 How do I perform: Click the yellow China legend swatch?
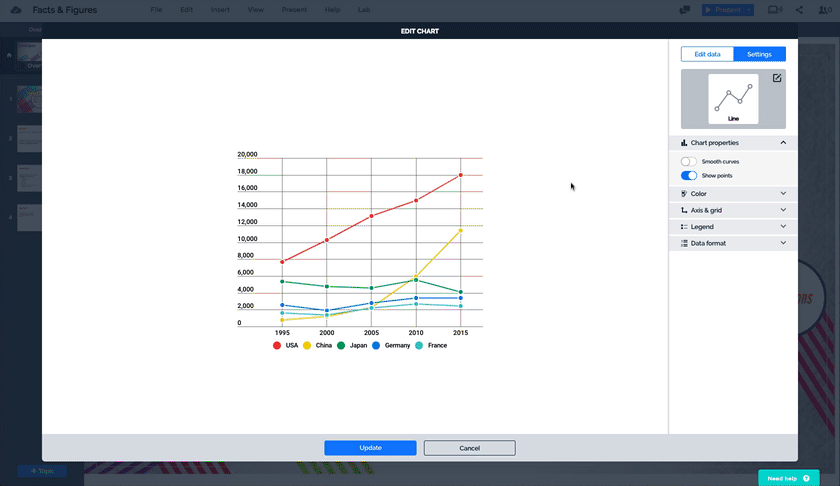click(307, 345)
